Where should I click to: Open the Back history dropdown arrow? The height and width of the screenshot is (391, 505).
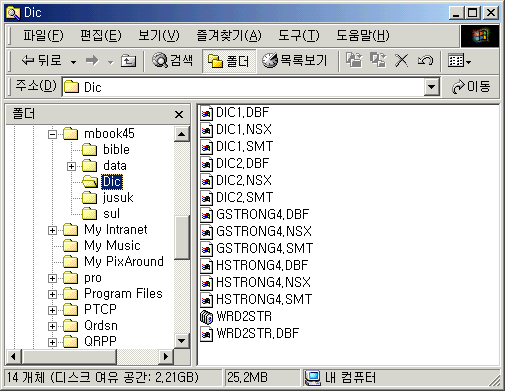pyautogui.click(x=73, y=62)
